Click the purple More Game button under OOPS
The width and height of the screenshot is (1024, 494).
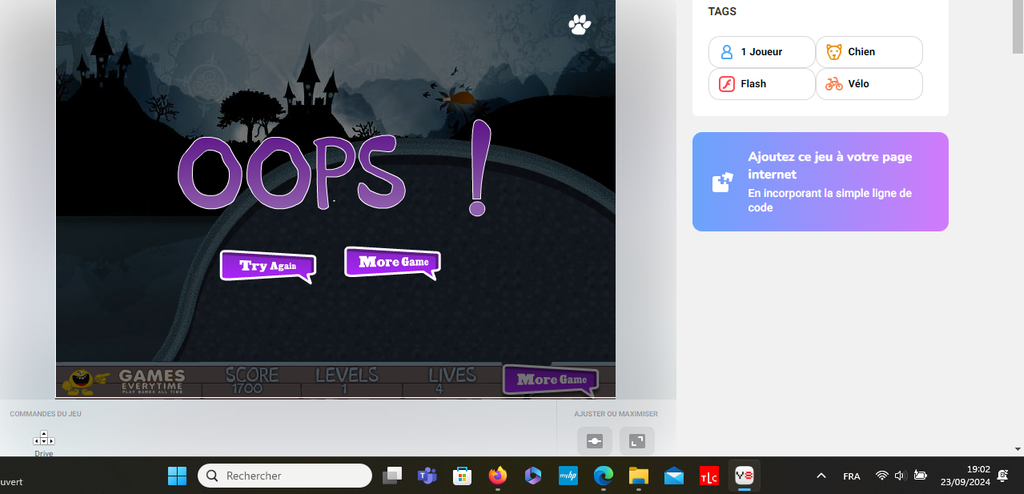(x=392, y=262)
